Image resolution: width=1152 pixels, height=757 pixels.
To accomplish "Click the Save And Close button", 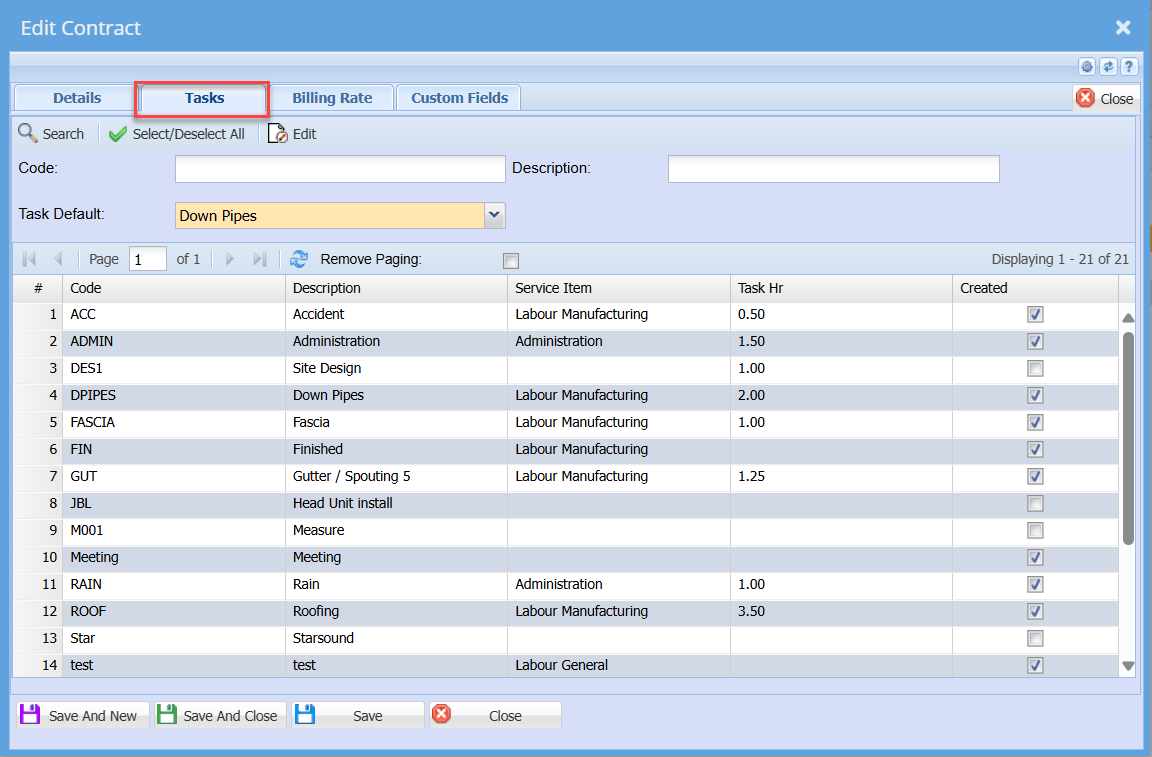I will pyautogui.click(x=220, y=716).
